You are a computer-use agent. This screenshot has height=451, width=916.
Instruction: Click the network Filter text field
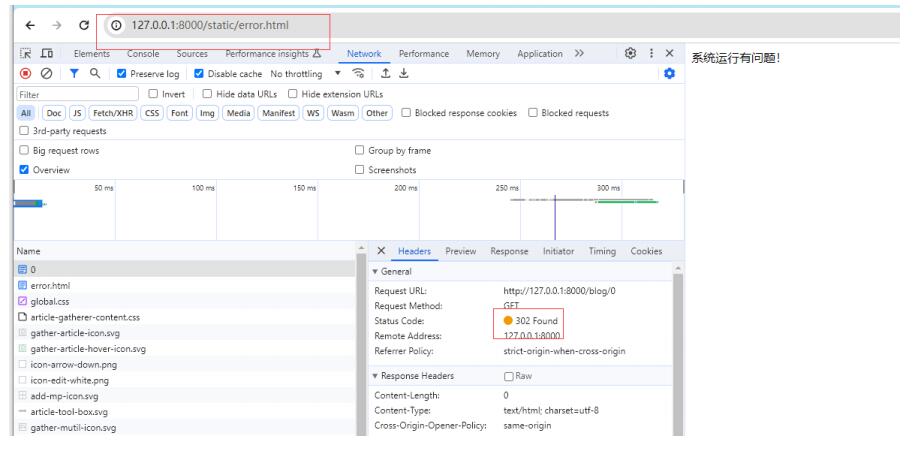78,94
